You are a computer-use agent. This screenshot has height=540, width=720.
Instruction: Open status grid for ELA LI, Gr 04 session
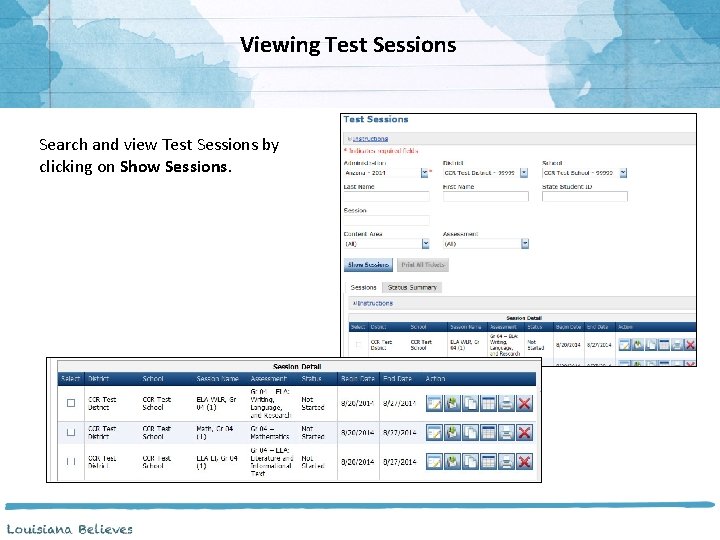tap(488, 461)
